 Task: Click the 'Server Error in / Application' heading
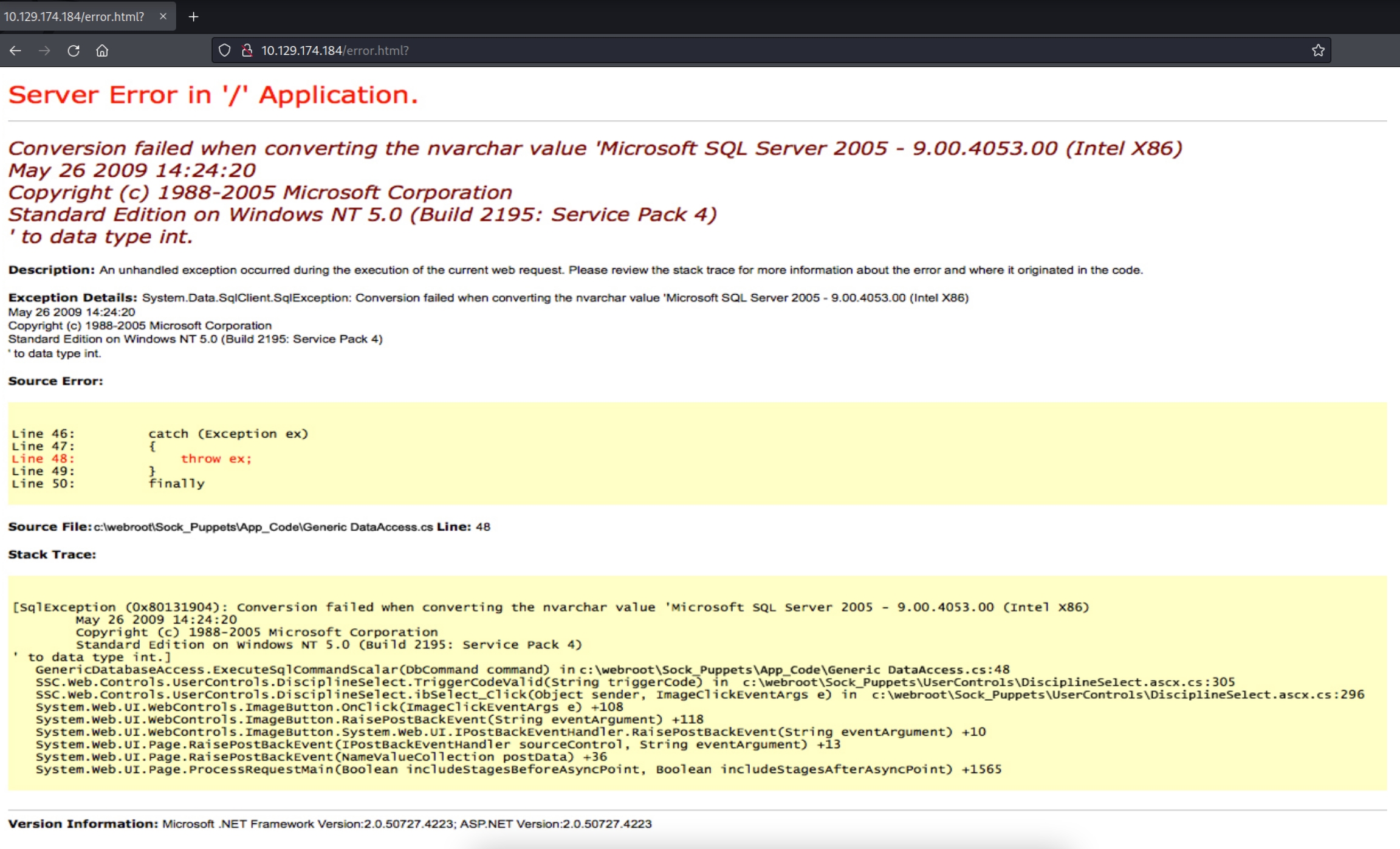point(213,95)
